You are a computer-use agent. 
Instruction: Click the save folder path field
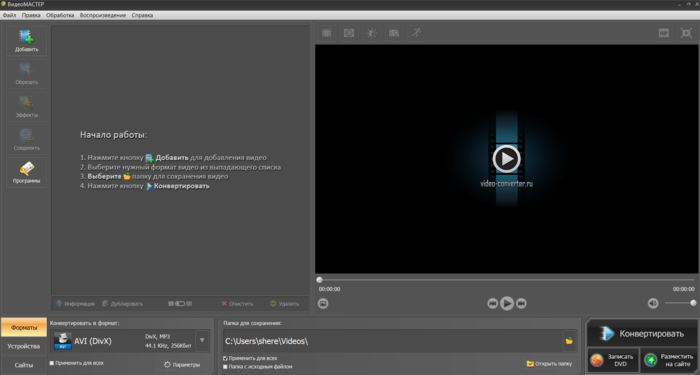click(392, 341)
